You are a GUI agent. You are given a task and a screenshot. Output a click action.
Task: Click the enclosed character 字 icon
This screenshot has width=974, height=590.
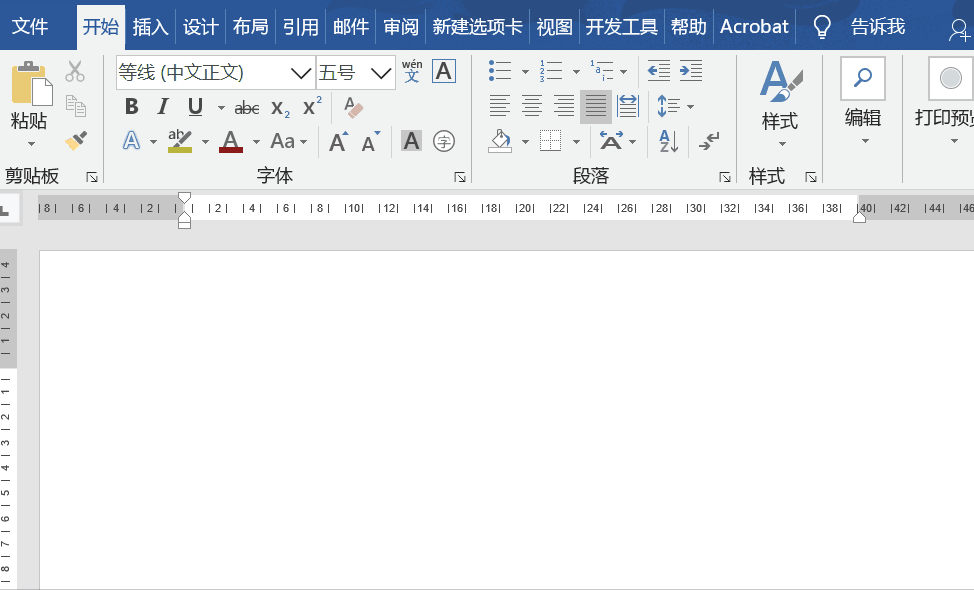tap(444, 141)
